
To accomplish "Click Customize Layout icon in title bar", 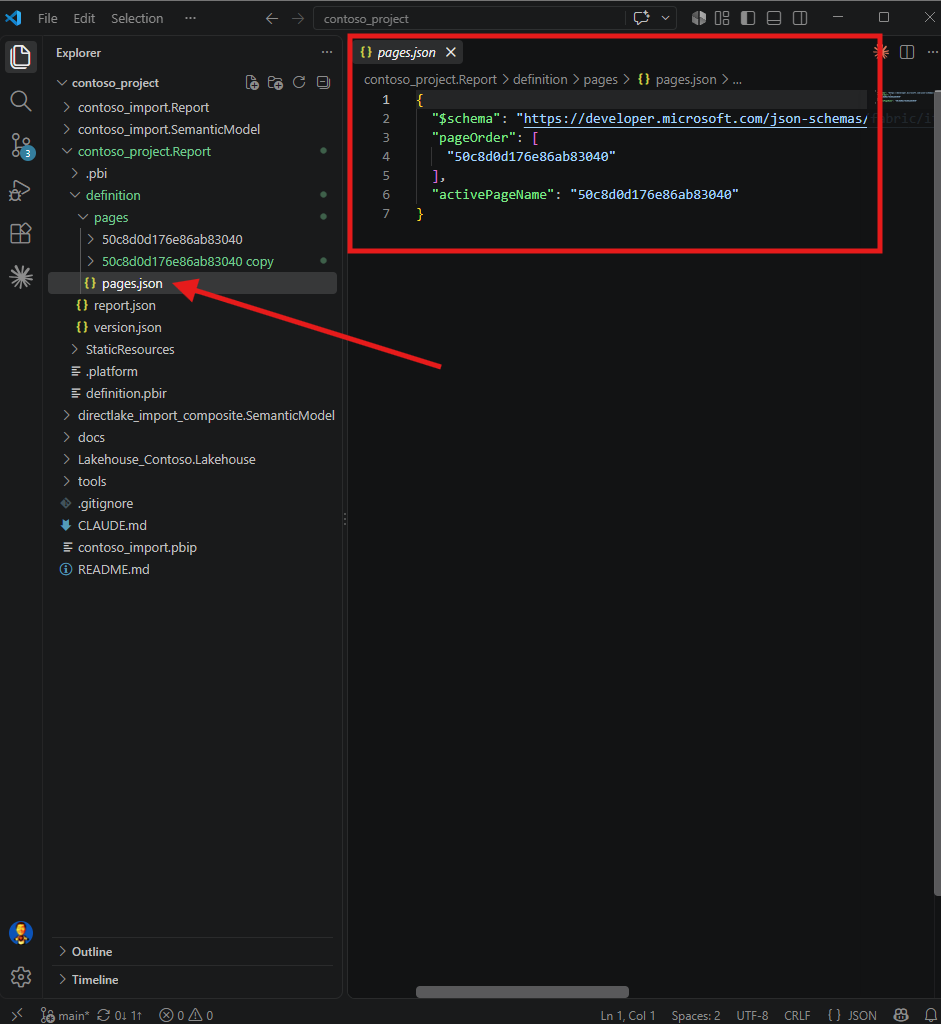I will point(722,18).
